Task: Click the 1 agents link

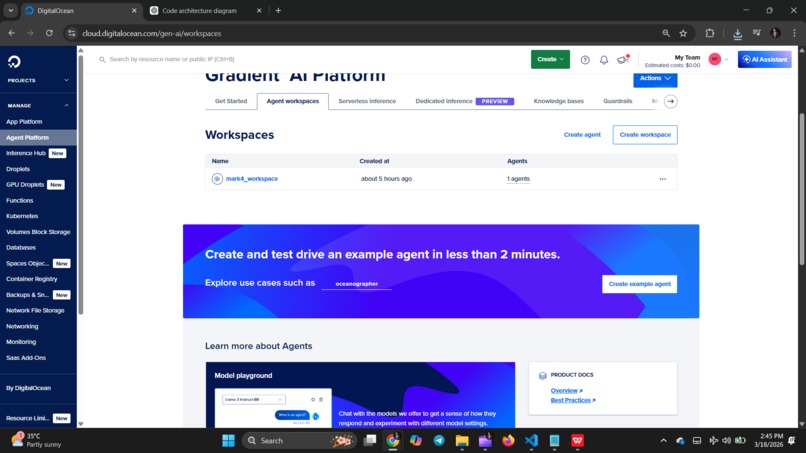Action: pos(518,179)
